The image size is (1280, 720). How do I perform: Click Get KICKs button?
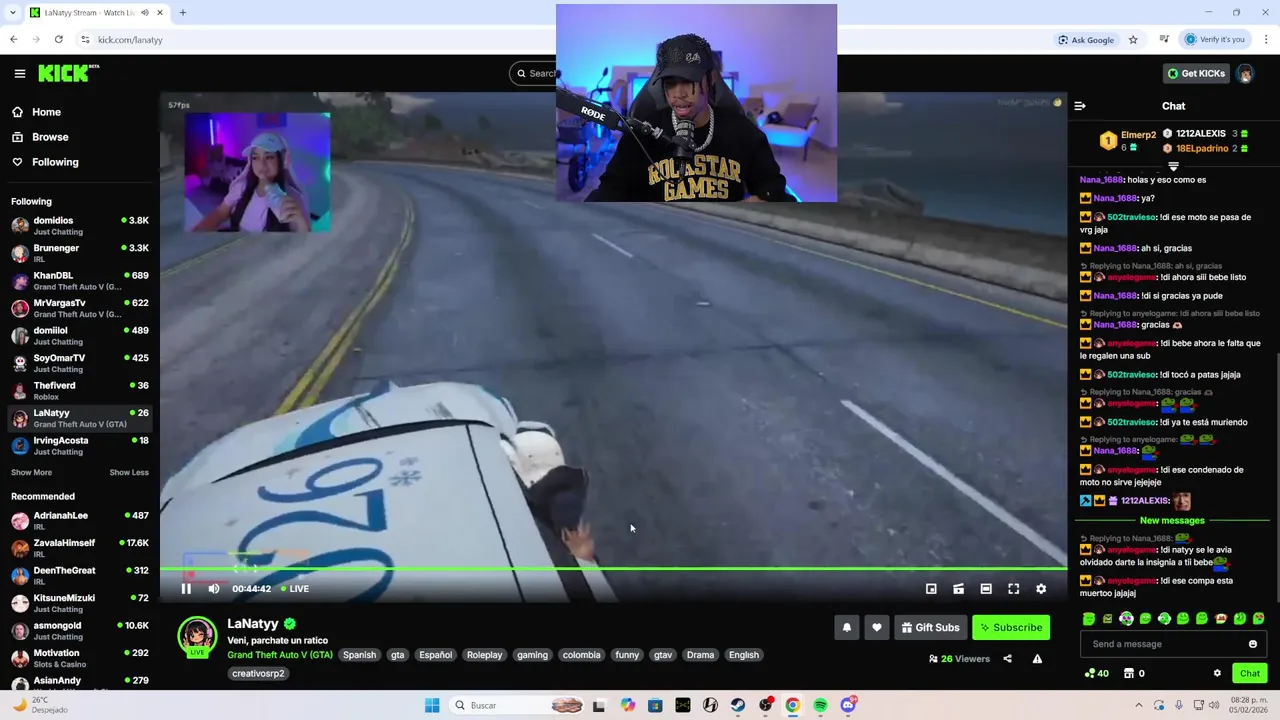tap(1195, 73)
